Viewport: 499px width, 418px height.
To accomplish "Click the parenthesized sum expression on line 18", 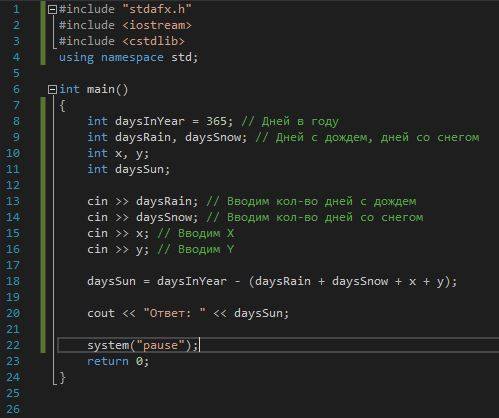I will pyautogui.click(x=350, y=281).
